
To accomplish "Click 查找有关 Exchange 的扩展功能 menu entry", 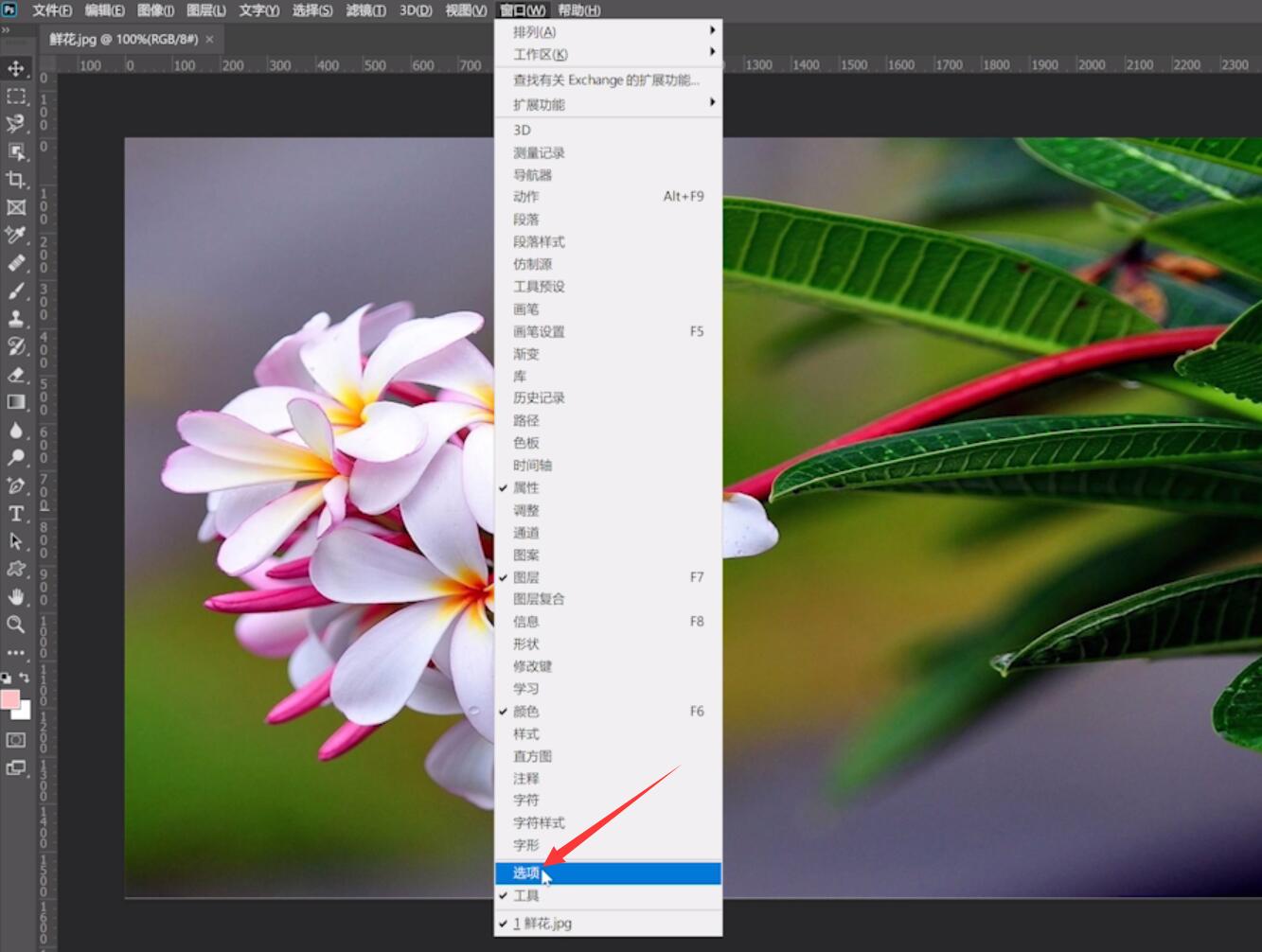I will pos(608,80).
